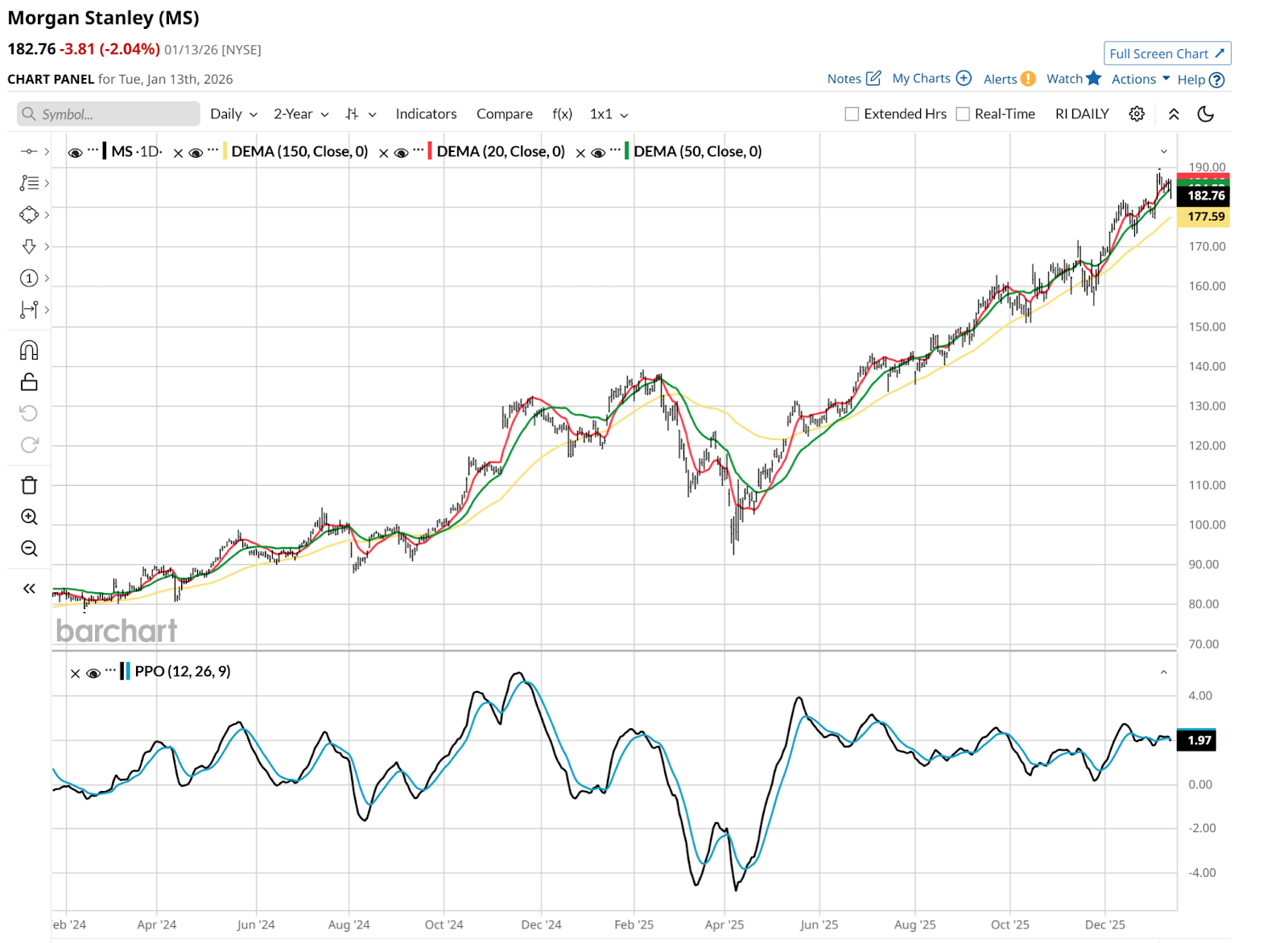Click the Full Screen Chart button

pyautogui.click(x=1166, y=54)
